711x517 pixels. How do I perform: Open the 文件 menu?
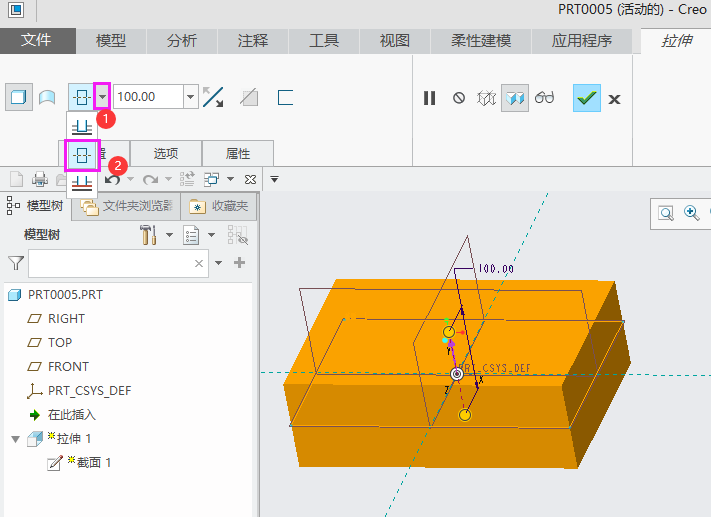tap(37, 41)
